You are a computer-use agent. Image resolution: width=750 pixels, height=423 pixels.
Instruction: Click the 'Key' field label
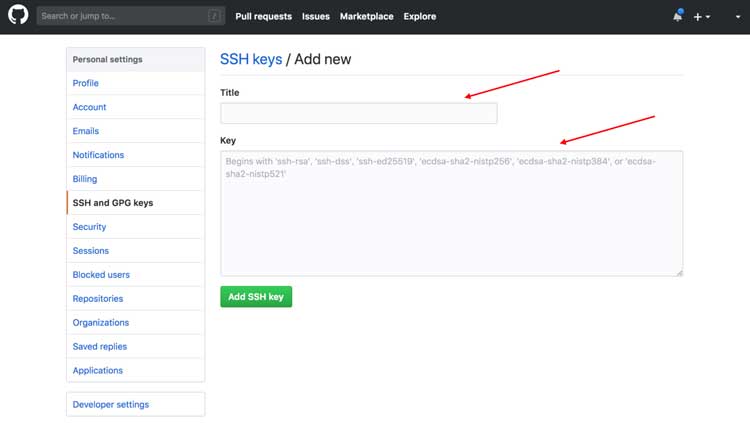click(x=228, y=140)
